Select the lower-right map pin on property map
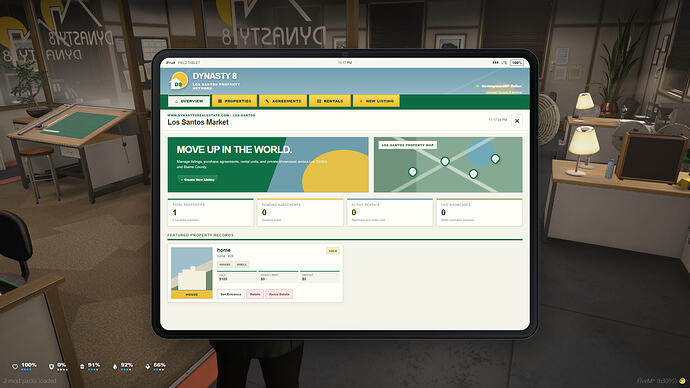Image resolution: width=690 pixels, height=388 pixels. tap(473, 174)
